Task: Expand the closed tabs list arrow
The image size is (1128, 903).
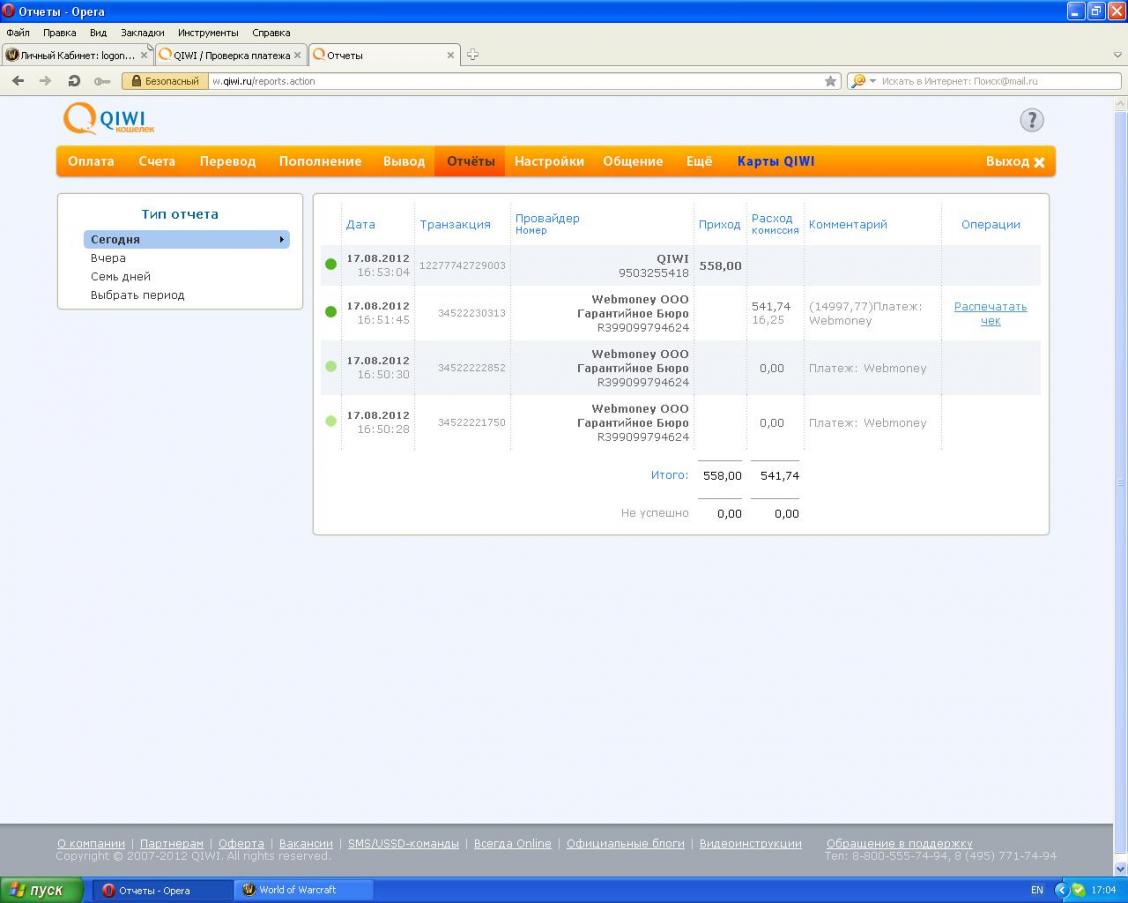Action: (1117, 55)
